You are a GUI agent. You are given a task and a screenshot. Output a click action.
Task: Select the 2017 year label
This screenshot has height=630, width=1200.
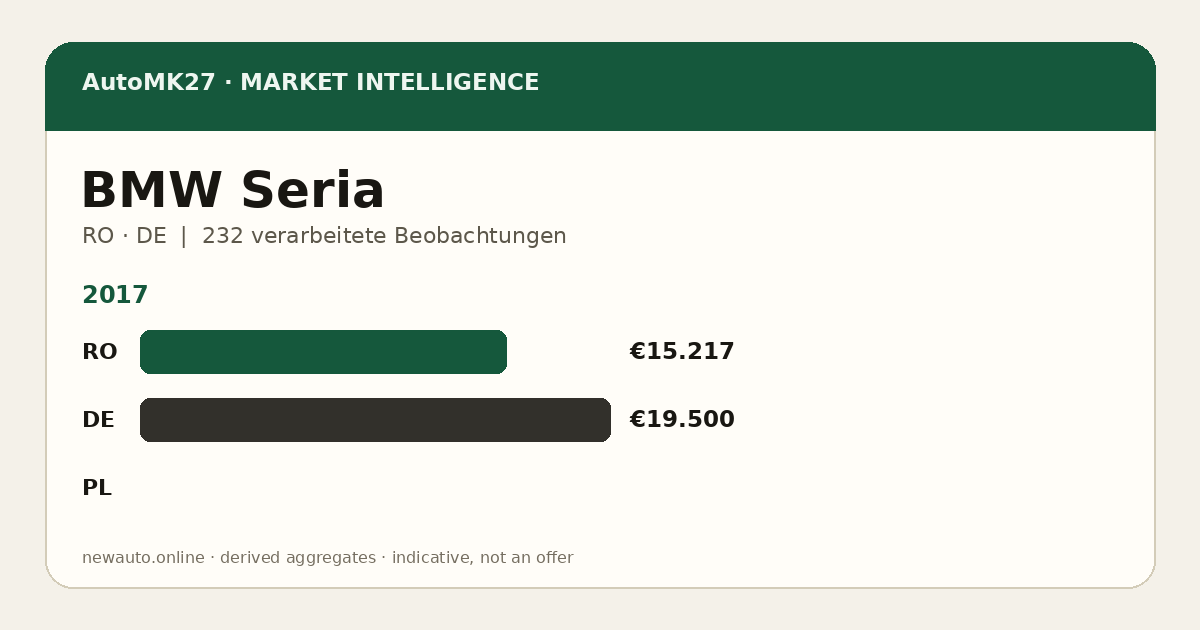click(115, 295)
